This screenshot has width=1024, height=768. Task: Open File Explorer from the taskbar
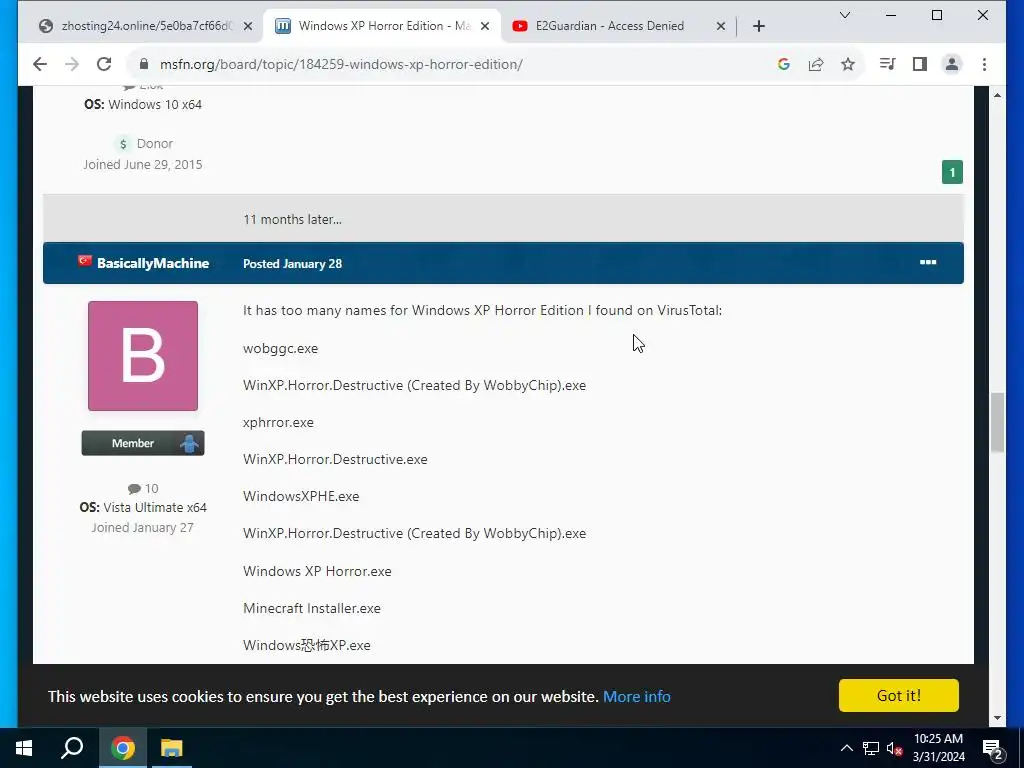click(x=171, y=748)
